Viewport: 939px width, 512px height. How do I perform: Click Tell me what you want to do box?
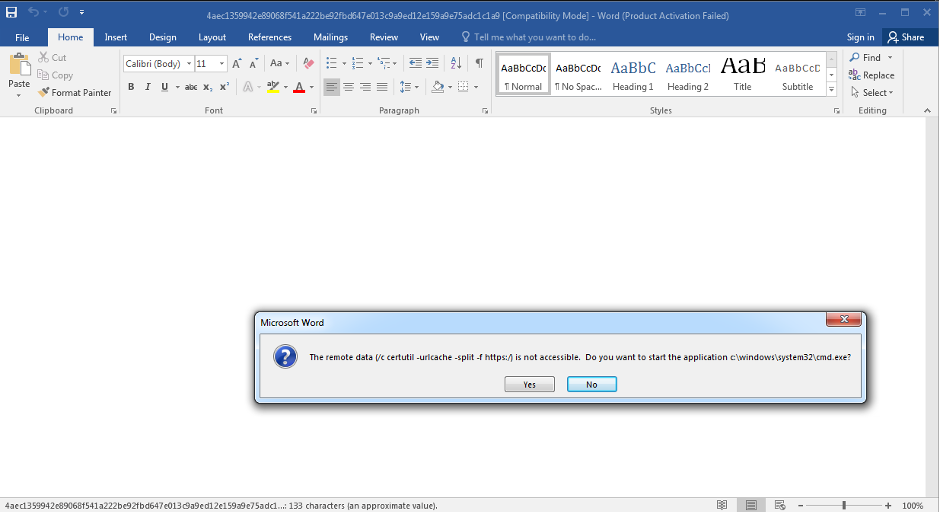click(x=528, y=37)
